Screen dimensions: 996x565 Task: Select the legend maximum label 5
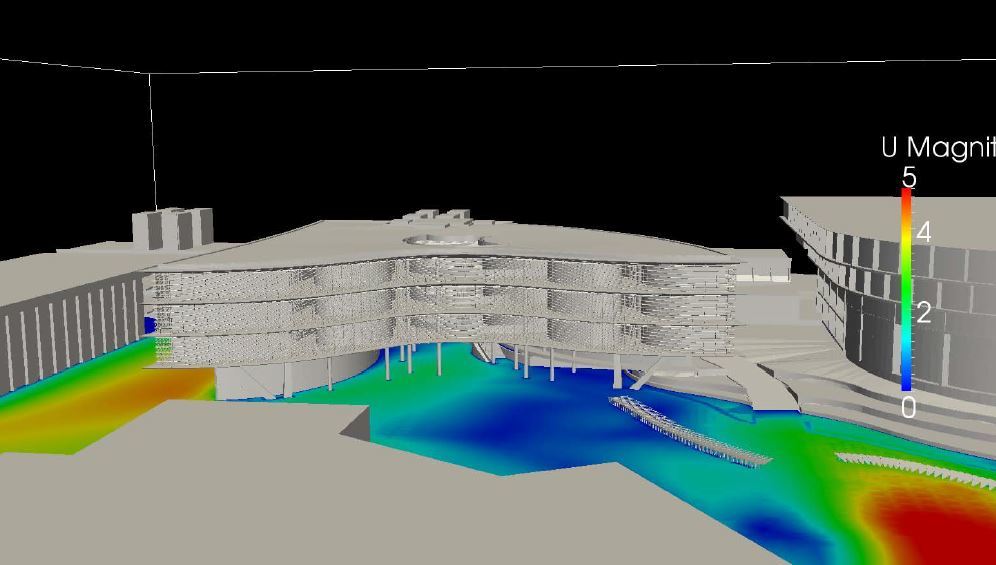[x=908, y=178]
